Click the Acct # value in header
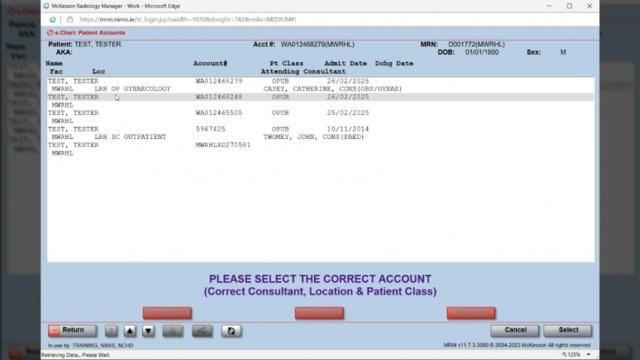640x360 pixels. pos(318,44)
